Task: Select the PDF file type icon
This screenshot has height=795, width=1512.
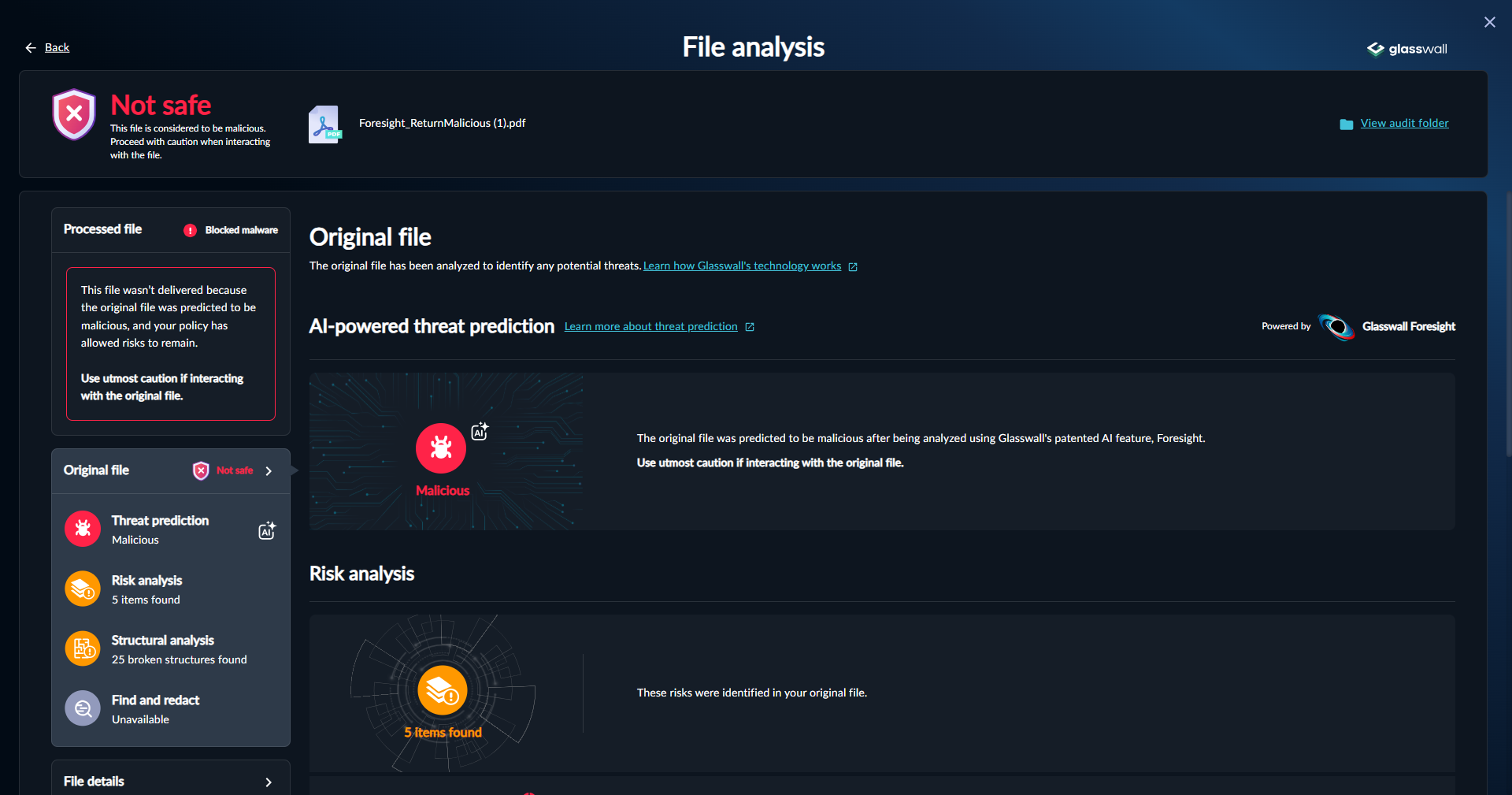Action: (x=325, y=123)
